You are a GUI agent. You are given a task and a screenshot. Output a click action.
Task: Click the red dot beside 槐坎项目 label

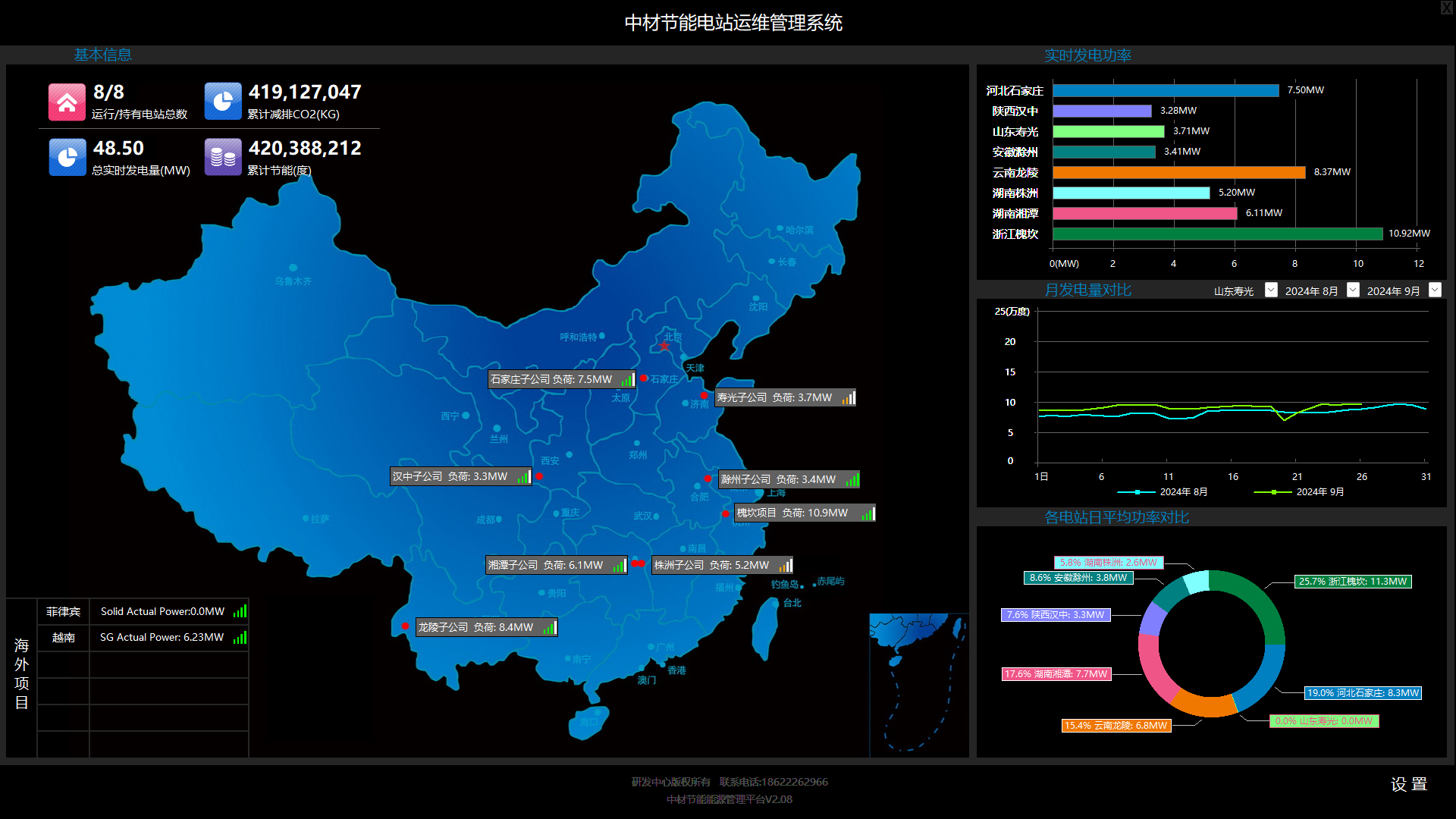pos(726,513)
